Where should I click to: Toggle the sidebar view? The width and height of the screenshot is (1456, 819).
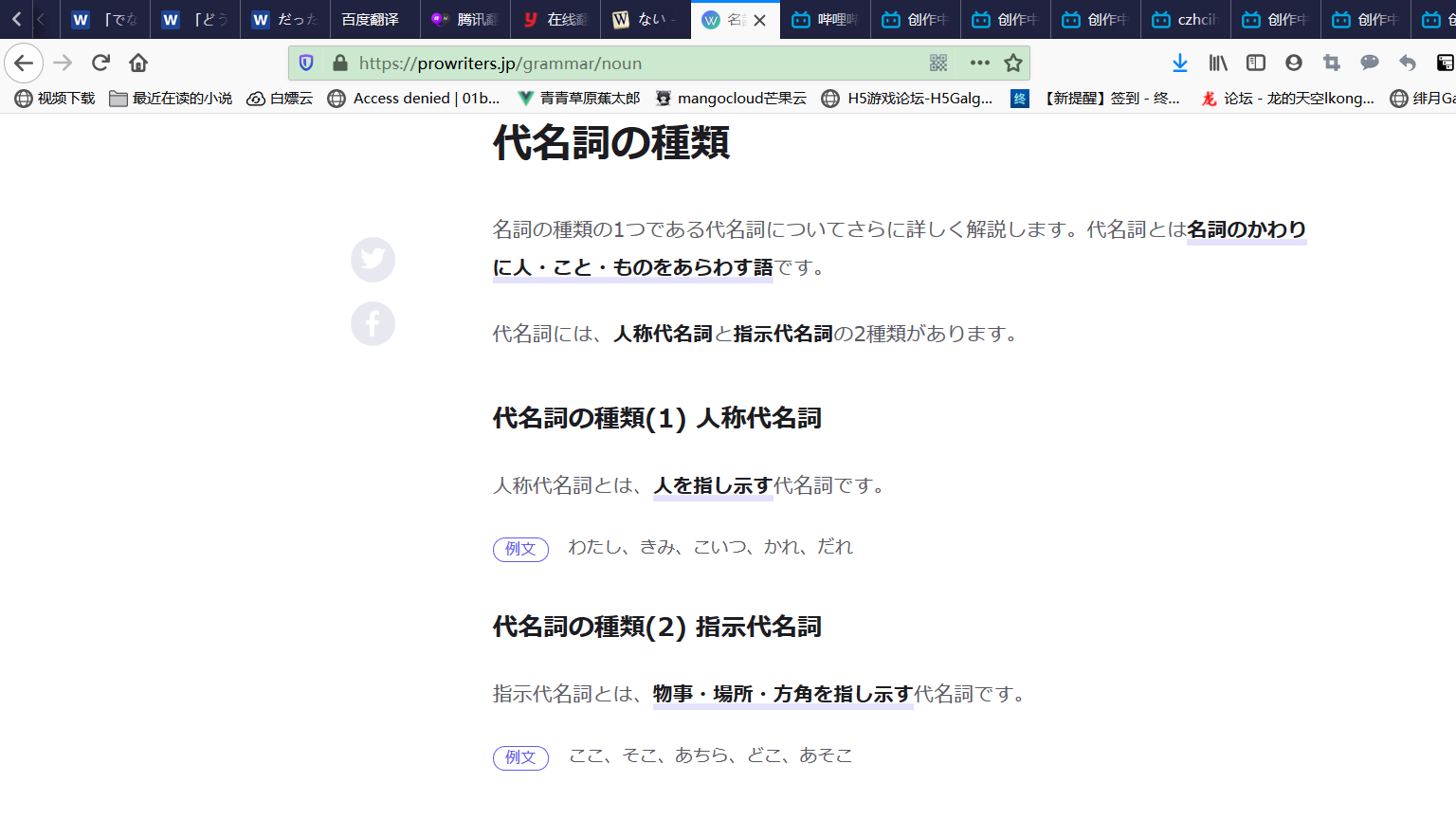coord(1256,64)
